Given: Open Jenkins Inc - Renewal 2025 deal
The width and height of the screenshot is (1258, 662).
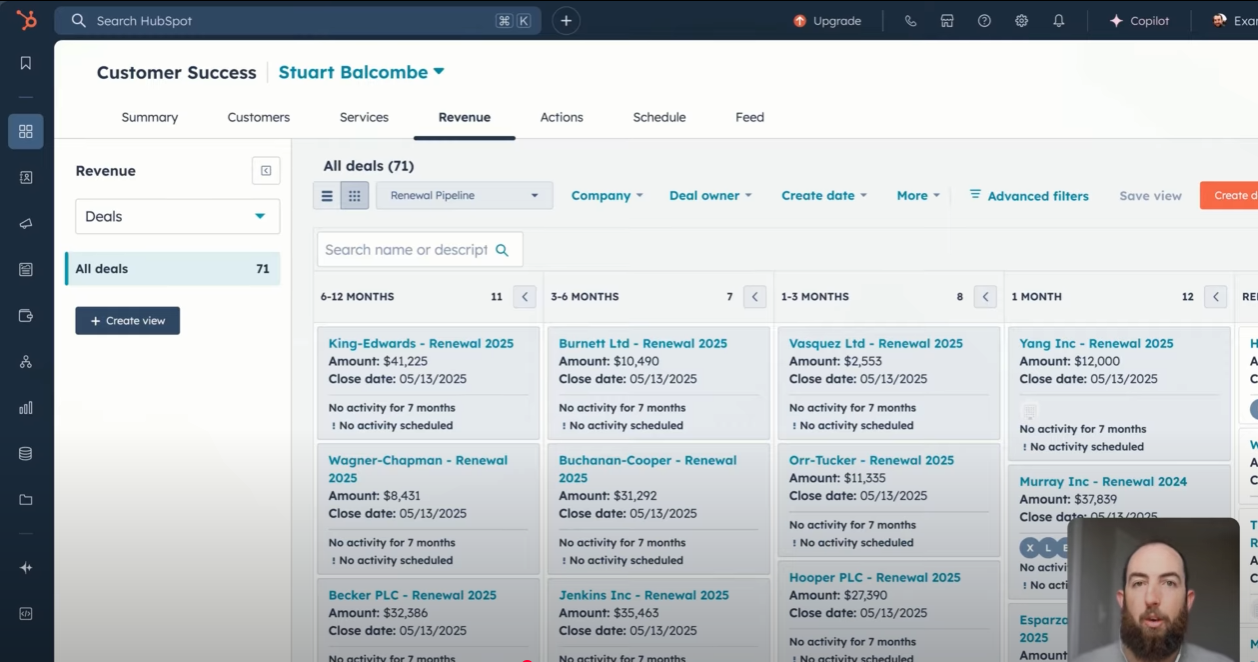Looking at the screenshot, I should [644, 595].
